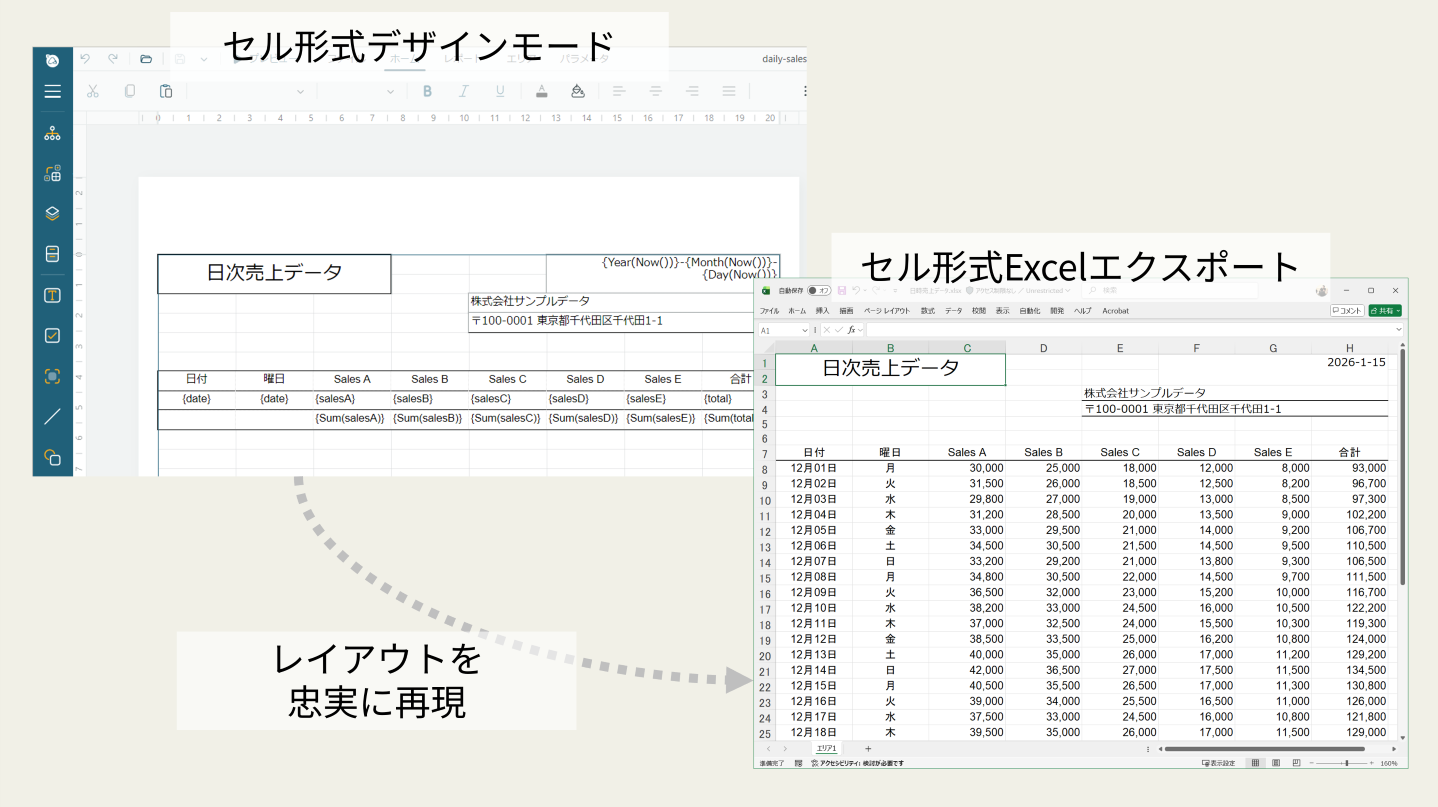This screenshot has width=1438, height=807.
Task: Toggle underline formatting in the toolbar
Action: [x=498, y=91]
